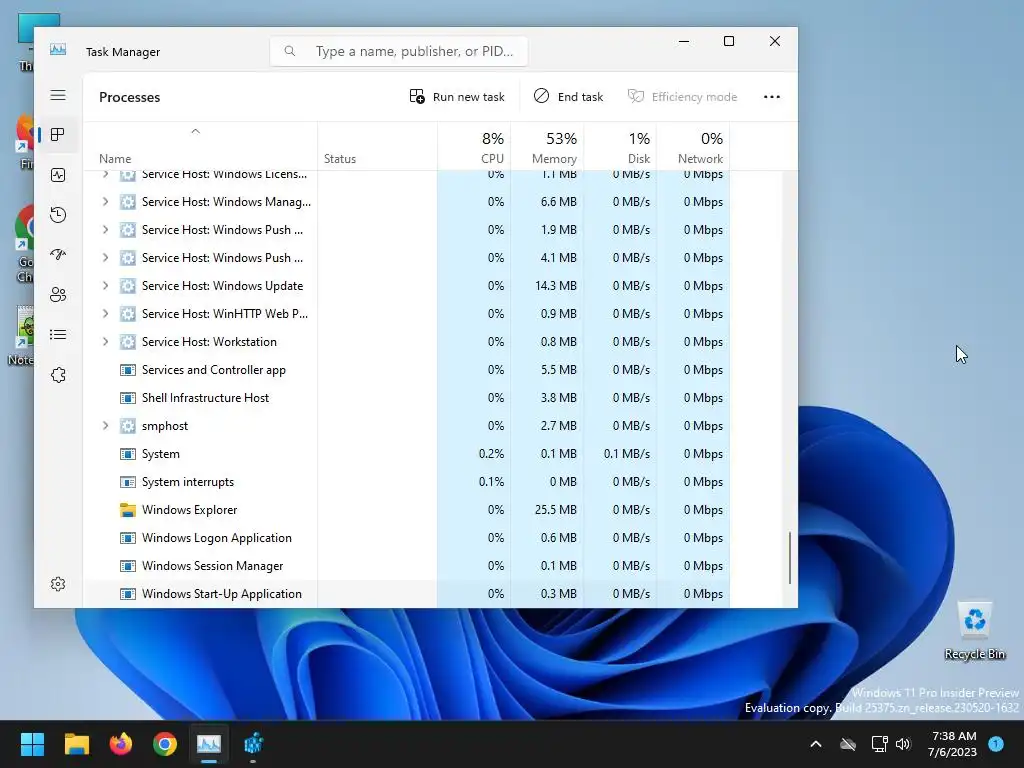Image resolution: width=1024 pixels, height=768 pixels.
Task: Select the Windows Logon Application row
Action: coord(407,538)
